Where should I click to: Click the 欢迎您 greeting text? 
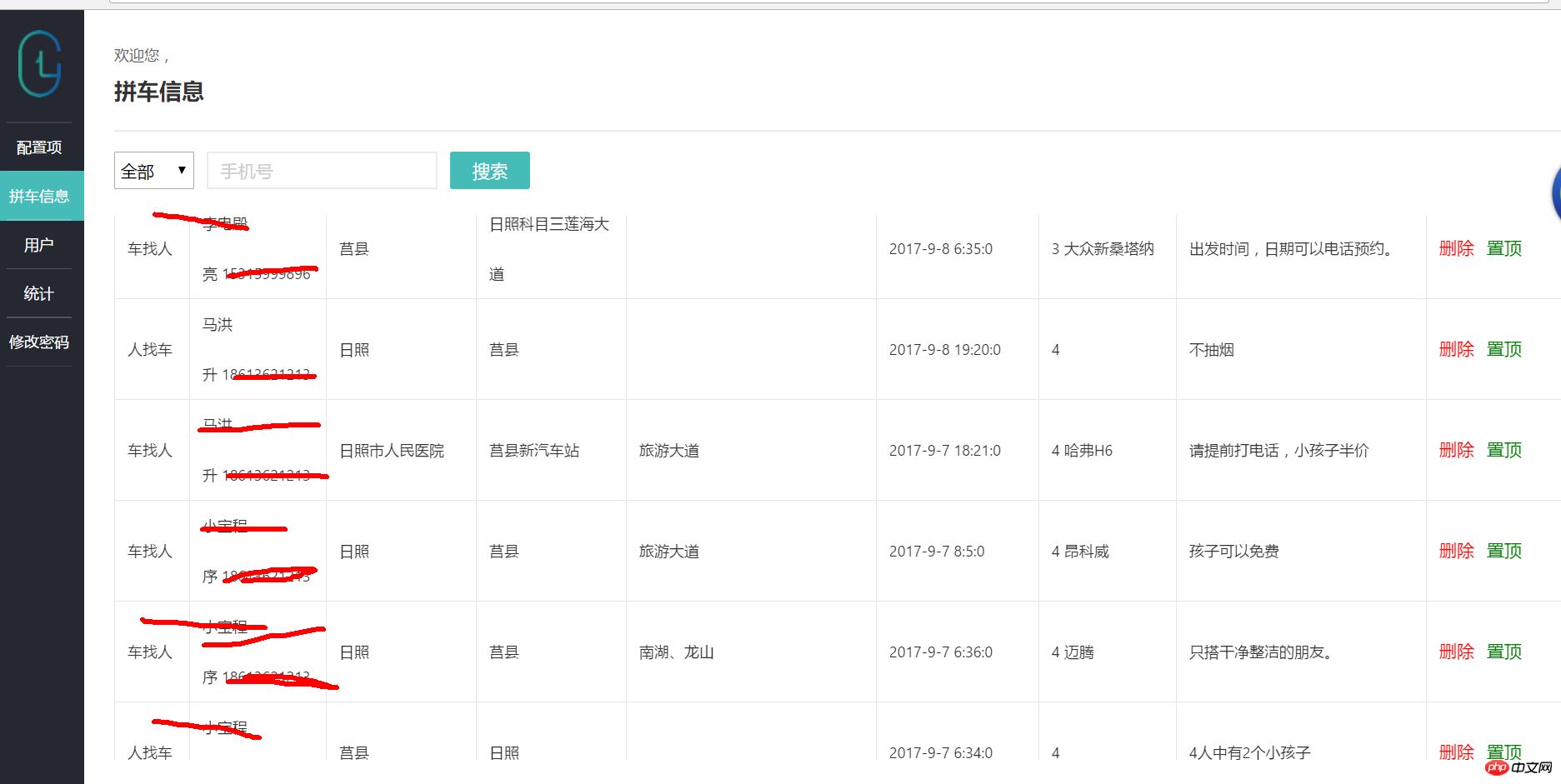(142, 56)
